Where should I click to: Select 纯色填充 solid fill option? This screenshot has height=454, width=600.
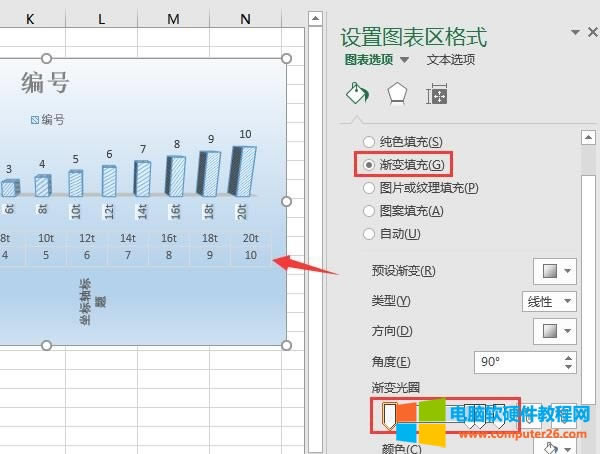[370, 143]
